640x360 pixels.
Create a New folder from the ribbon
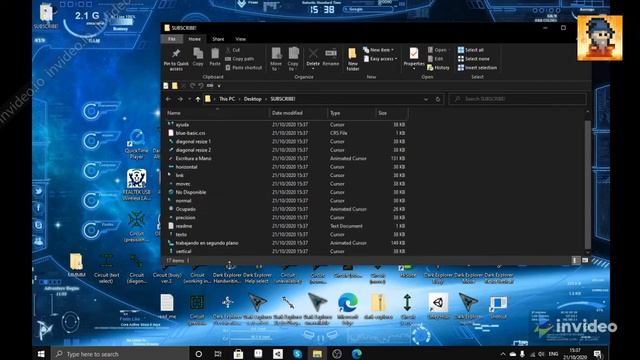click(x=353, y=59)
